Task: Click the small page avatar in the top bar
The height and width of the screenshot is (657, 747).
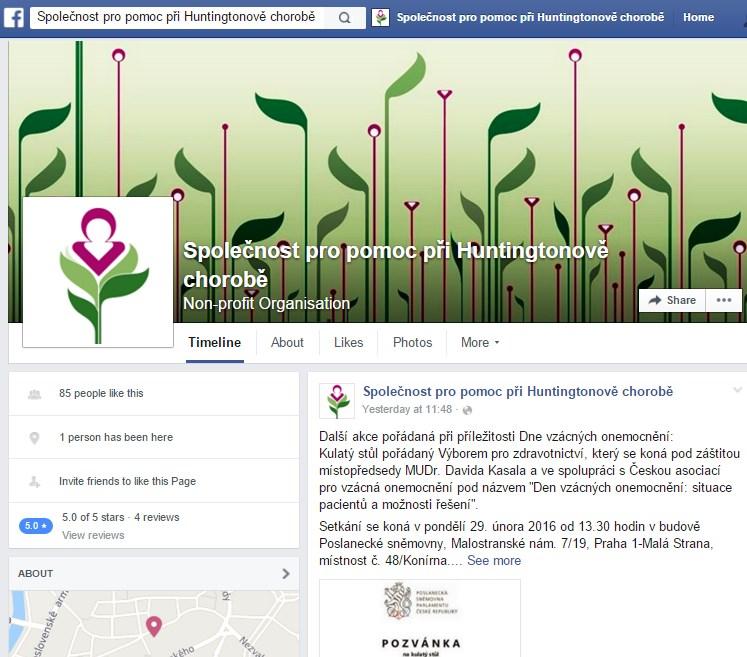Action: pyautogui.click(x=380, y=18)
